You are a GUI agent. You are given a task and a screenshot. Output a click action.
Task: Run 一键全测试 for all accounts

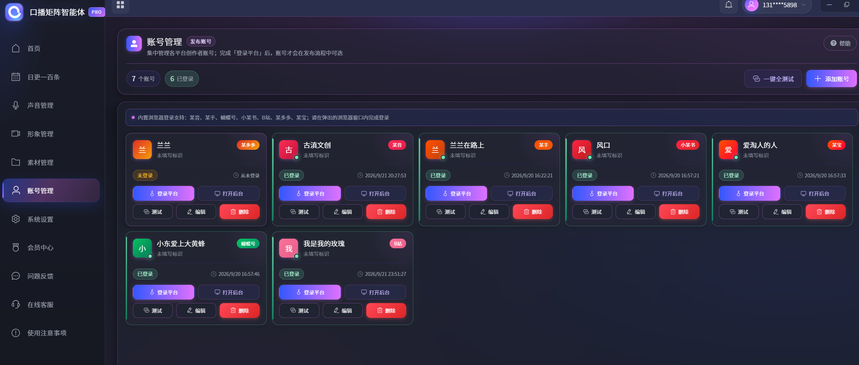(773, 79)
